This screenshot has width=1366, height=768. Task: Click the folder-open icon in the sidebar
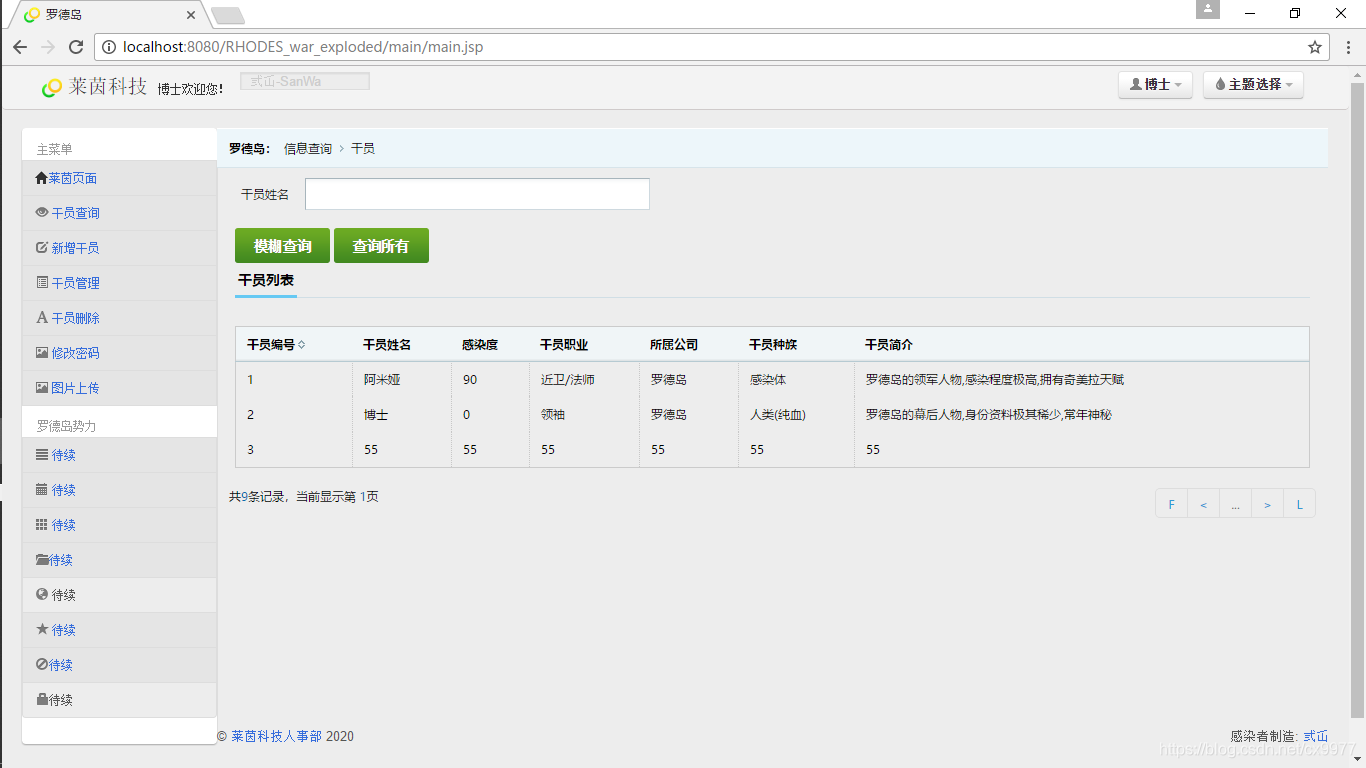[x=41, y=560]
